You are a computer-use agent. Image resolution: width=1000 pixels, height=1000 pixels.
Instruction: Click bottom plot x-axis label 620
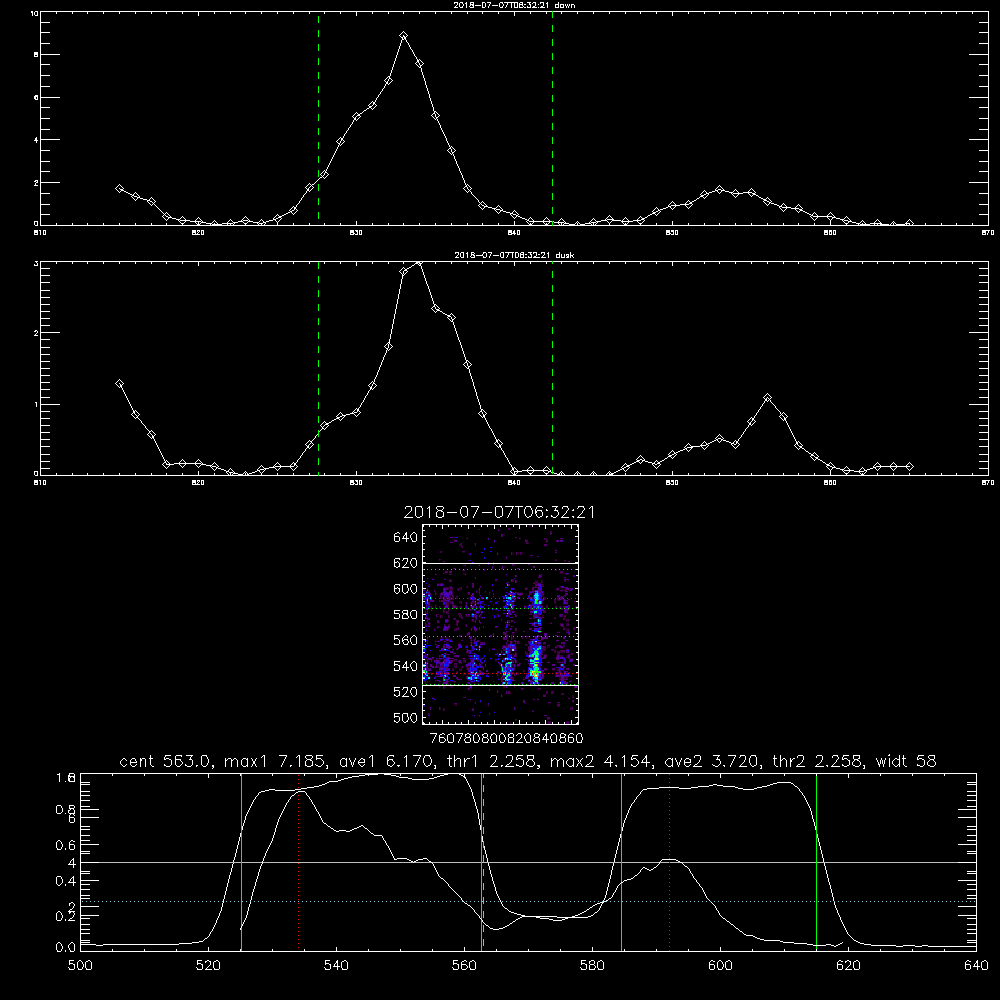pos(848,966)
